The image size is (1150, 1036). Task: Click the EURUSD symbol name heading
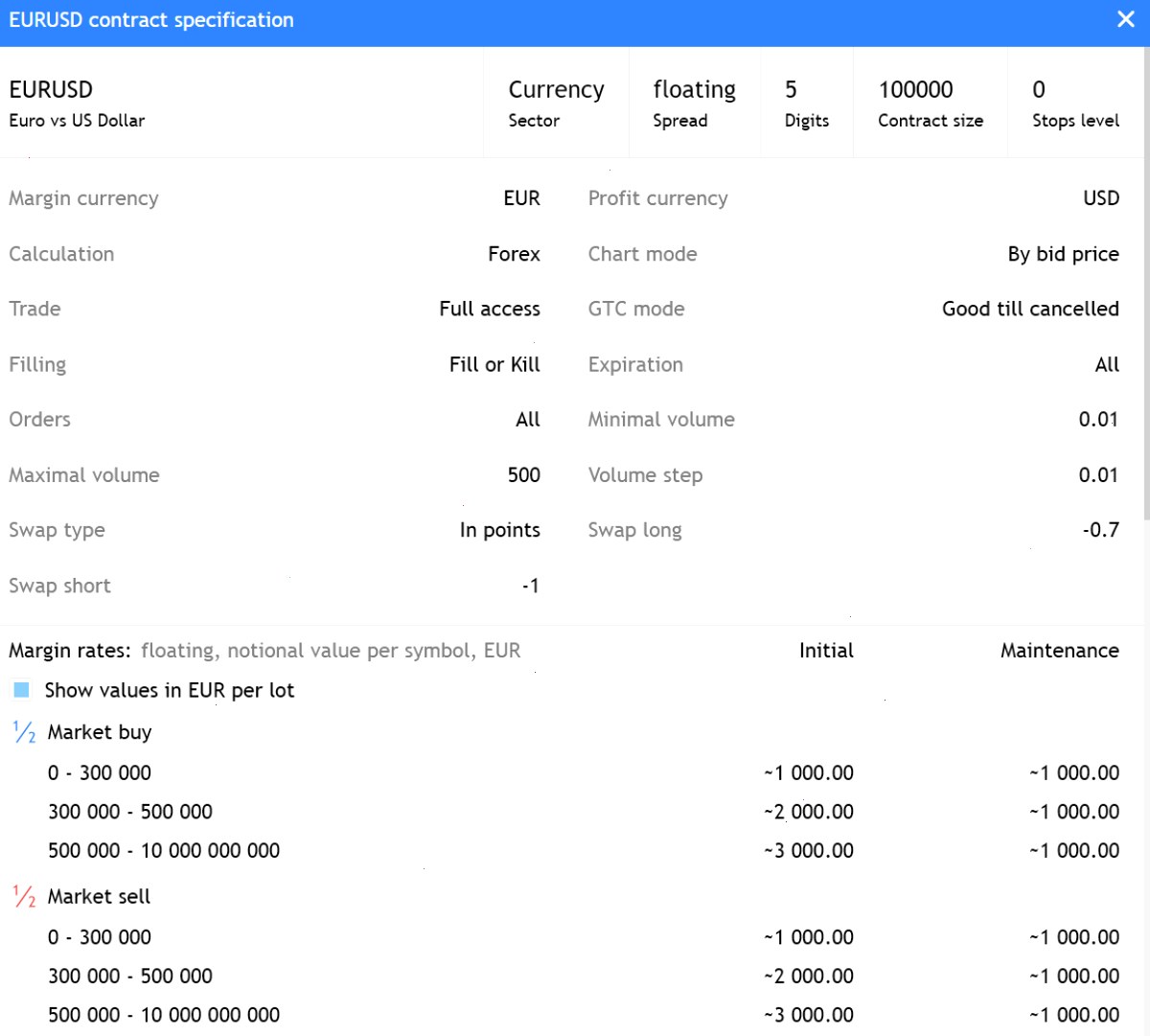tap(51, 90)
